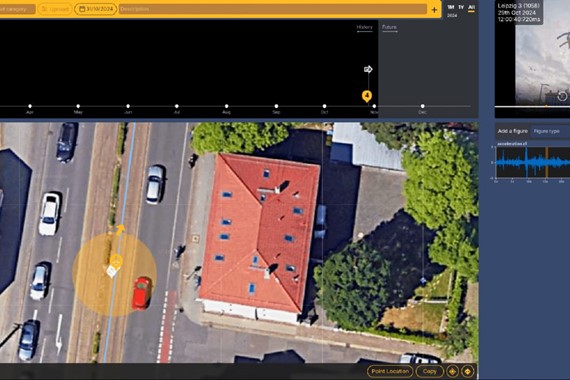Open the Future view
This screenshot has height=380, width=570.
pos(389,27)
